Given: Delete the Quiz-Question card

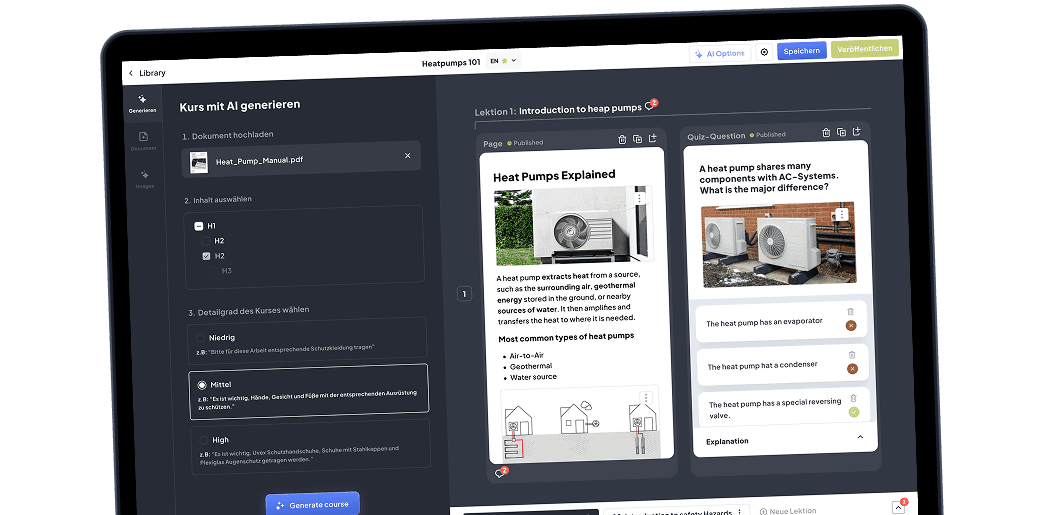Looking at the screenshot, I should click(826, 133).
